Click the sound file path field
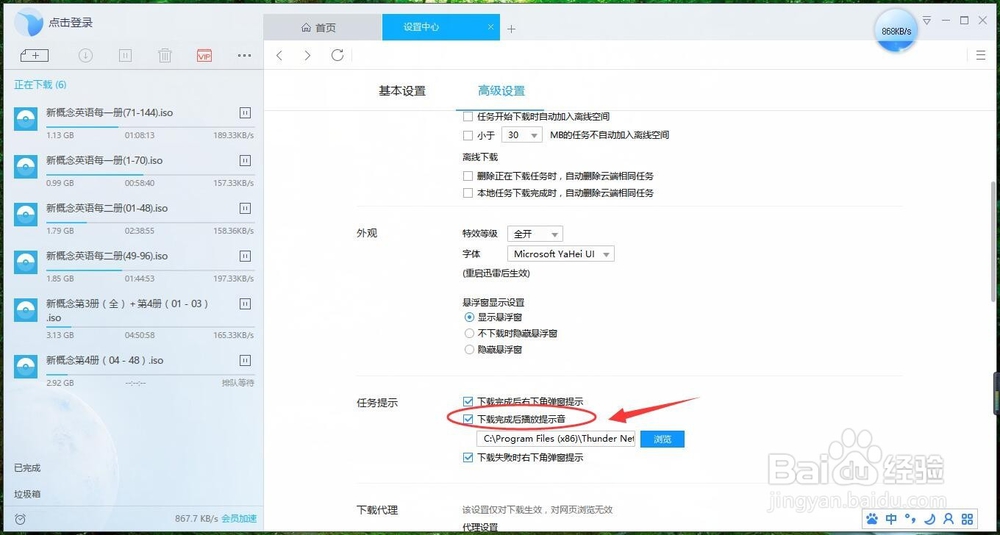This screenshot has height=535, width=1000. [x=555, y=439]
